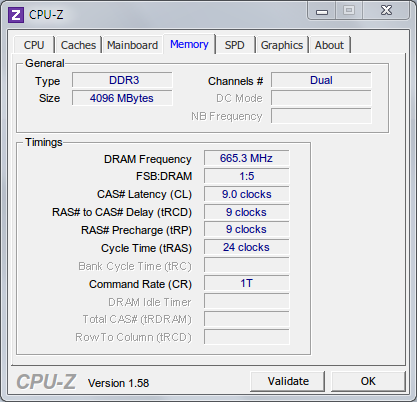Switch to the CPU tab

(34, 45)
